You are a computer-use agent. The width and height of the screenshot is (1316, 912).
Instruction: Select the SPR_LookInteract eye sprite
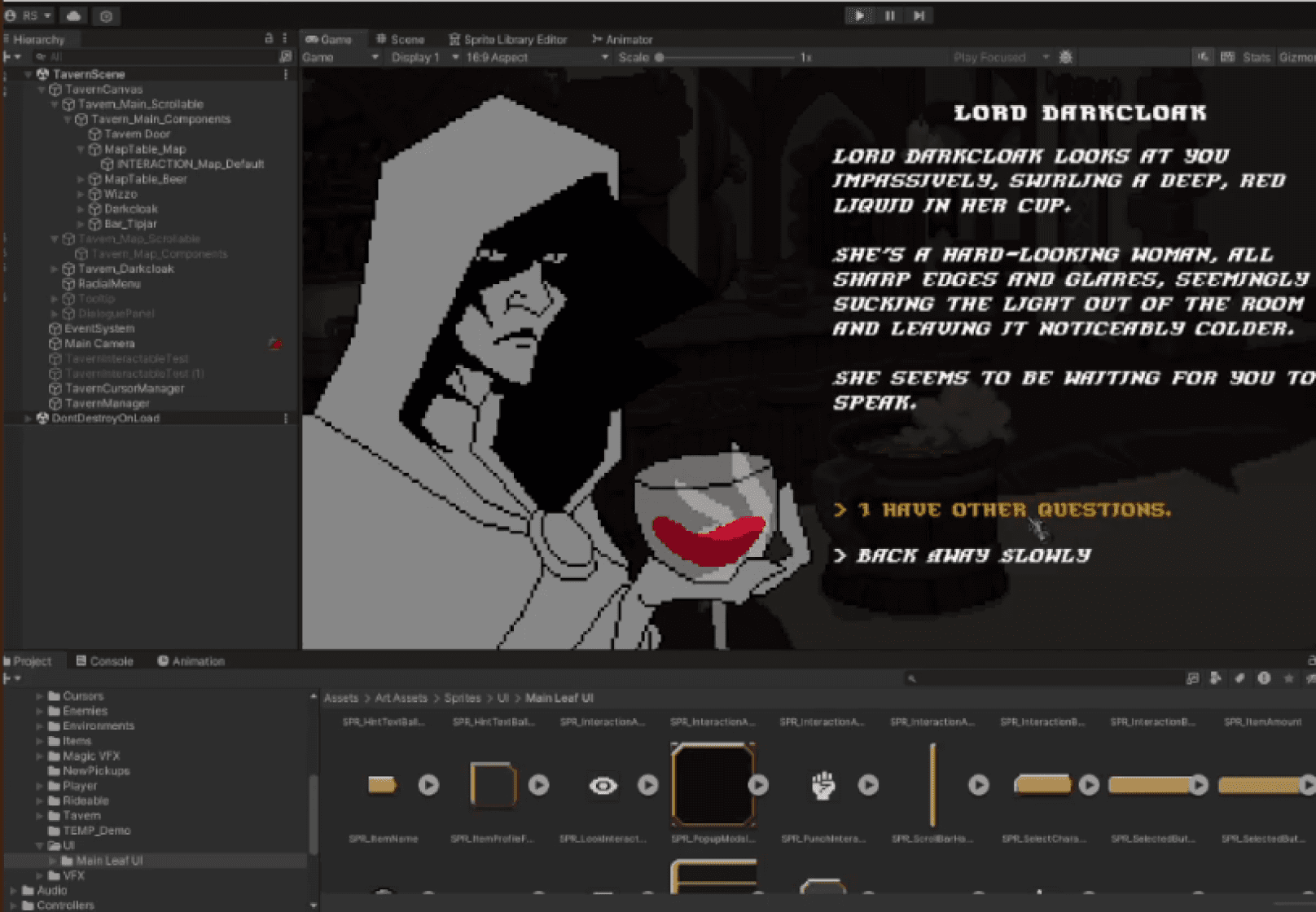point(603,785)
